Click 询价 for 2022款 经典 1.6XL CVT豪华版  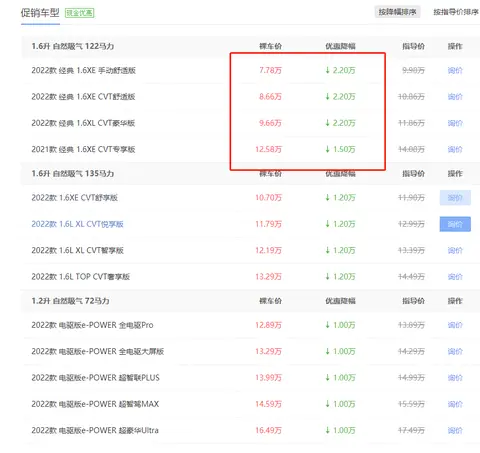coord(455,123)
